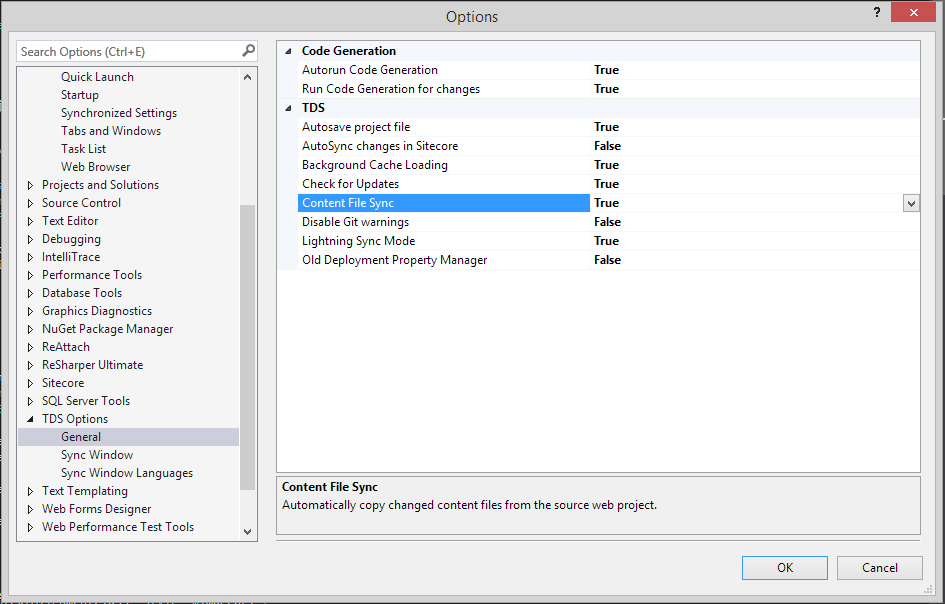Open the Sync Window settings page

97,454
